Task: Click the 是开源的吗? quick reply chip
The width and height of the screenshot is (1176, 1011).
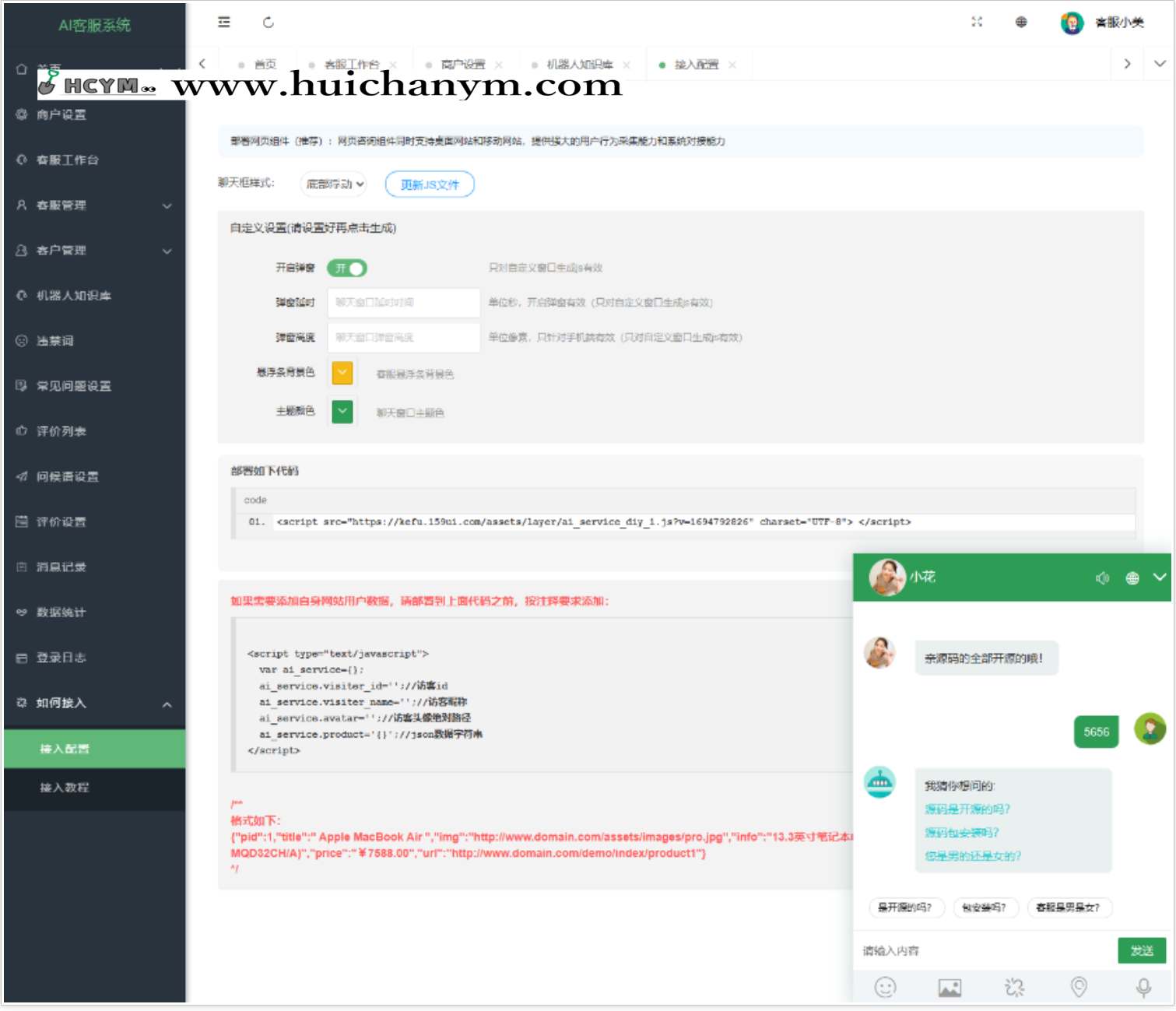Action: point(905,907)
